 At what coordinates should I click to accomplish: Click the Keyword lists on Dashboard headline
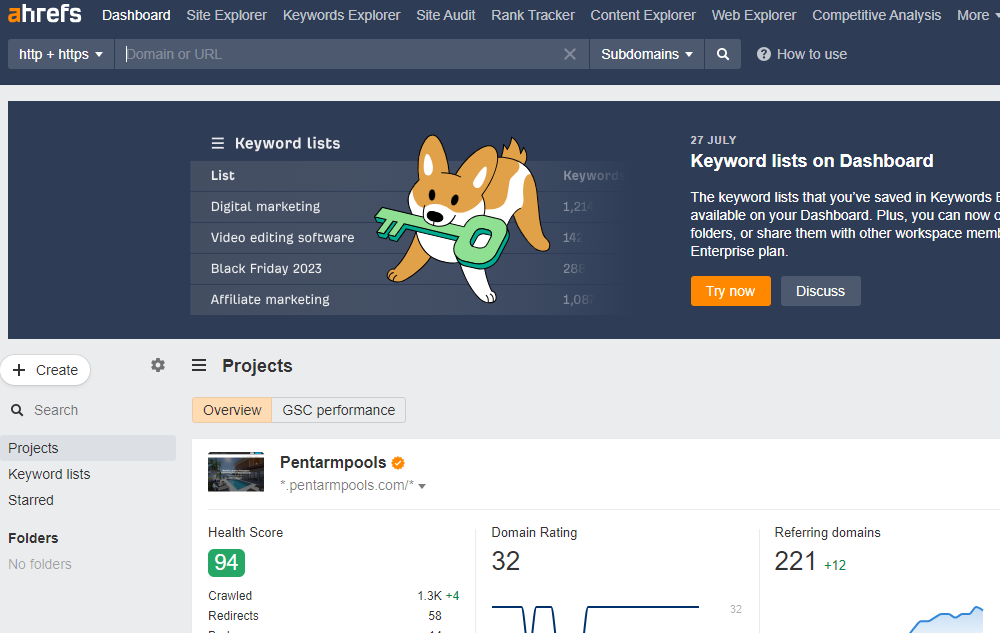pyautogui.click(x=812, y=161)
